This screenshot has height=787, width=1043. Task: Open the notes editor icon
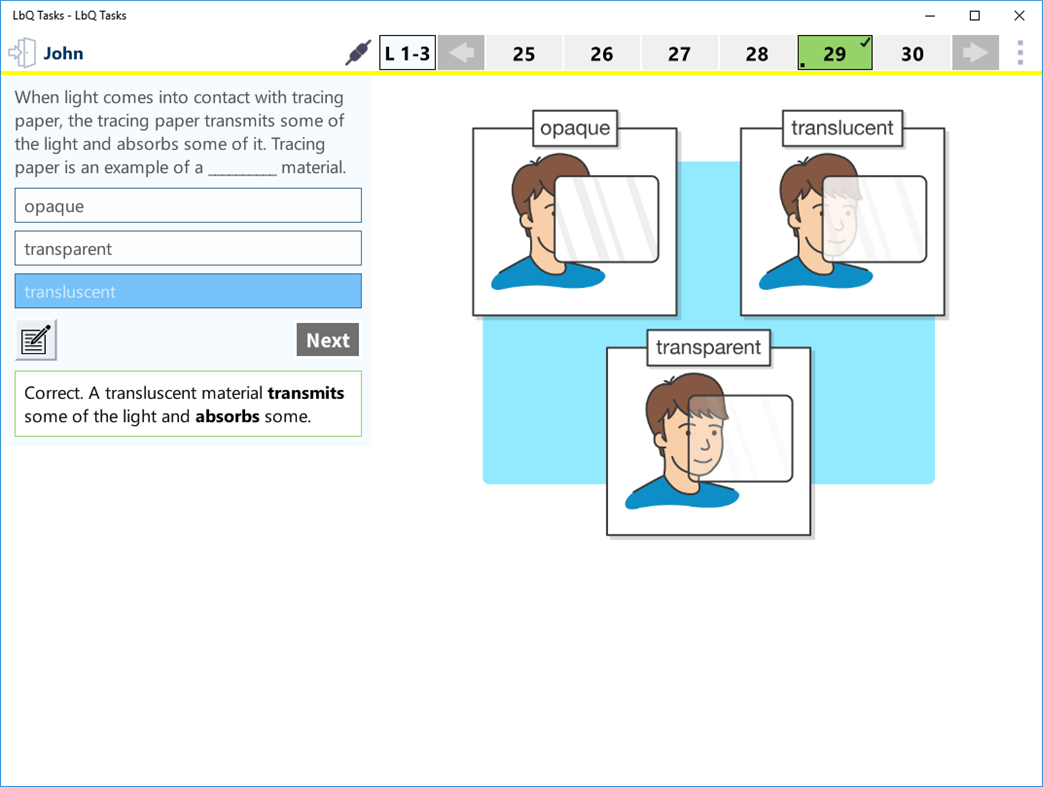35,339
